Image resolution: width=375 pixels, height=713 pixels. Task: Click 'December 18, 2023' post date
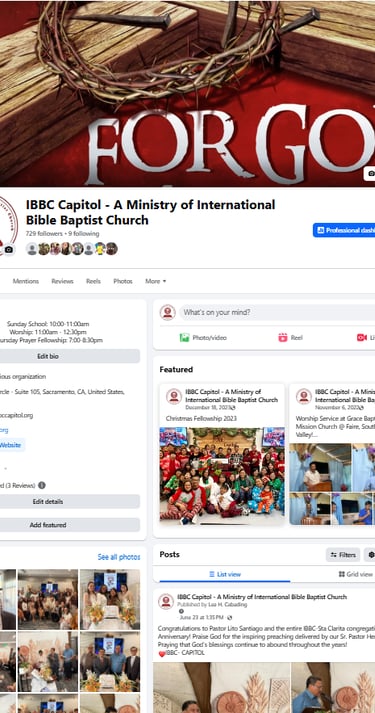click(207, 407)
